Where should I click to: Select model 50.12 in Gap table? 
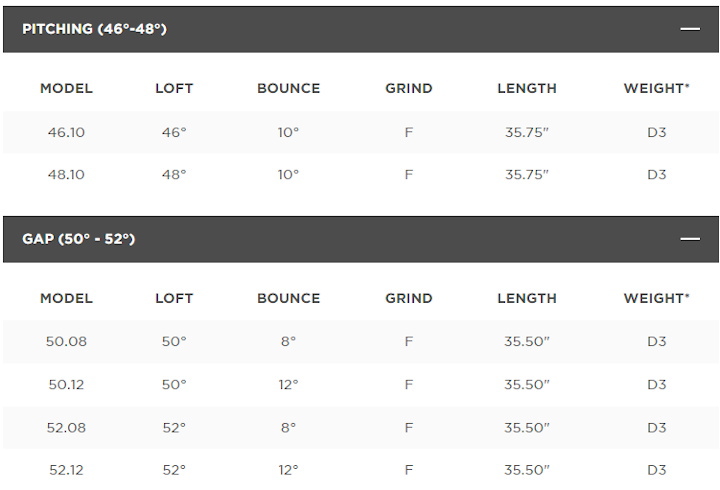point(67,385)
